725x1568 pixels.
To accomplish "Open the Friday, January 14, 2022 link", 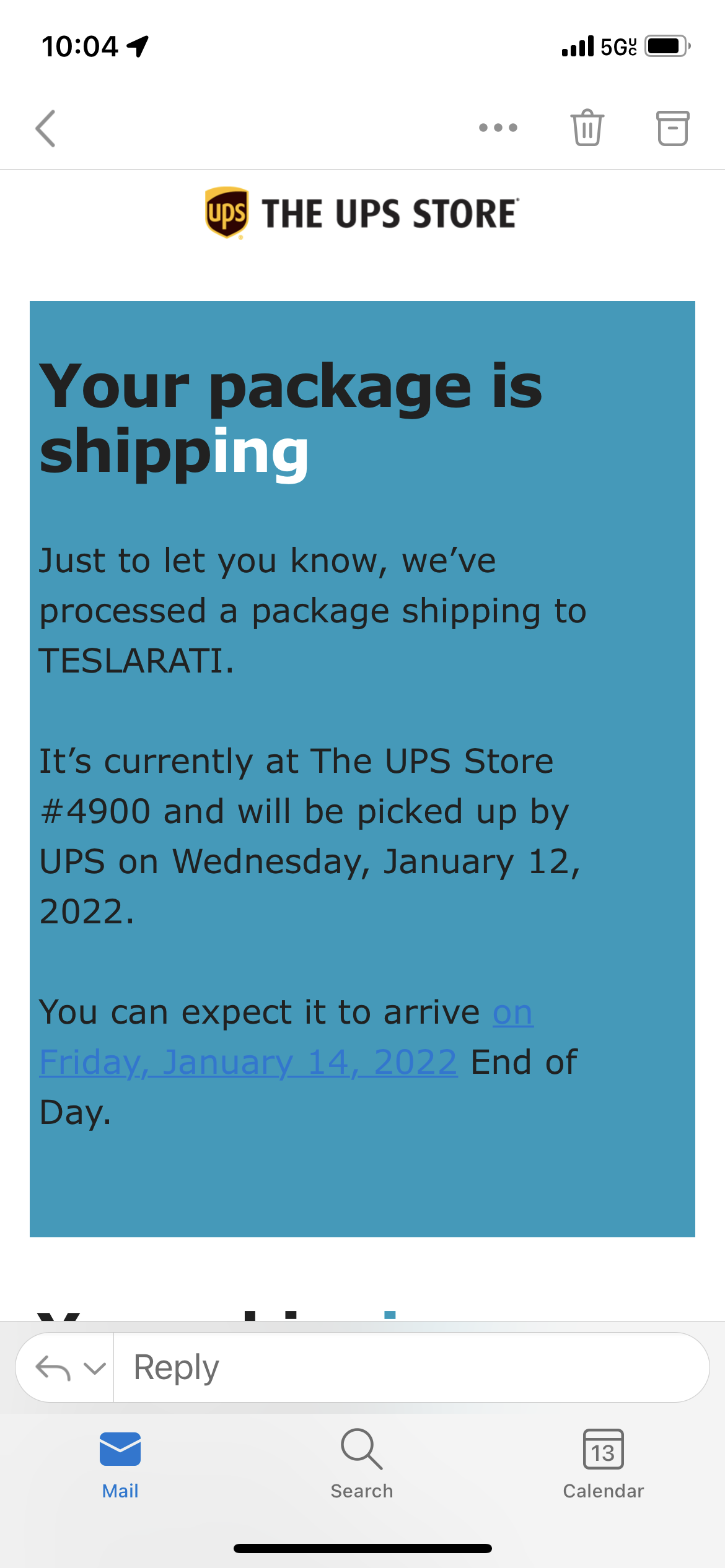I will pyautogui.click(x=248, y=1063).
